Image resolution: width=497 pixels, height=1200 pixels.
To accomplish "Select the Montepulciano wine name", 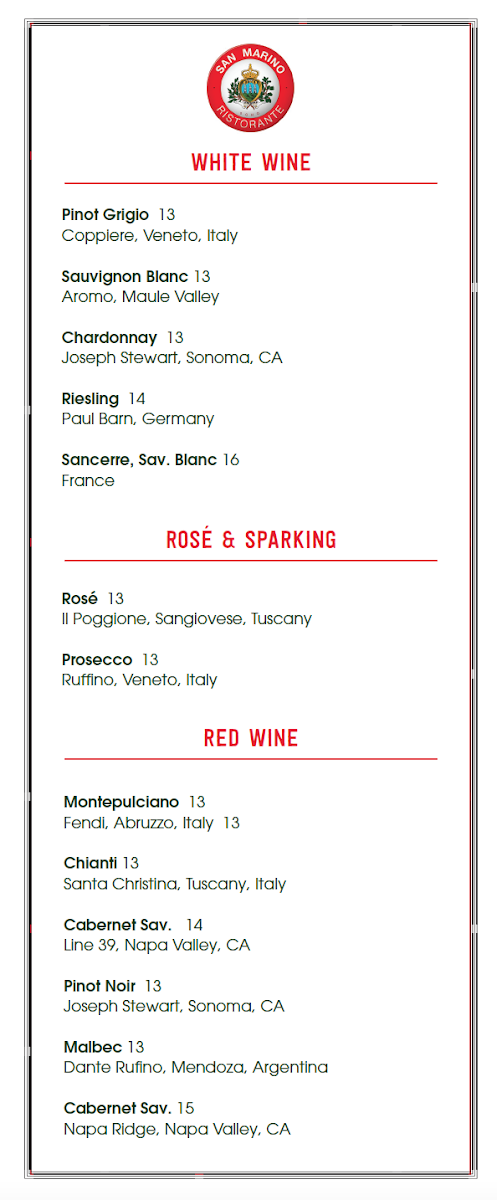I will (122, 802).
